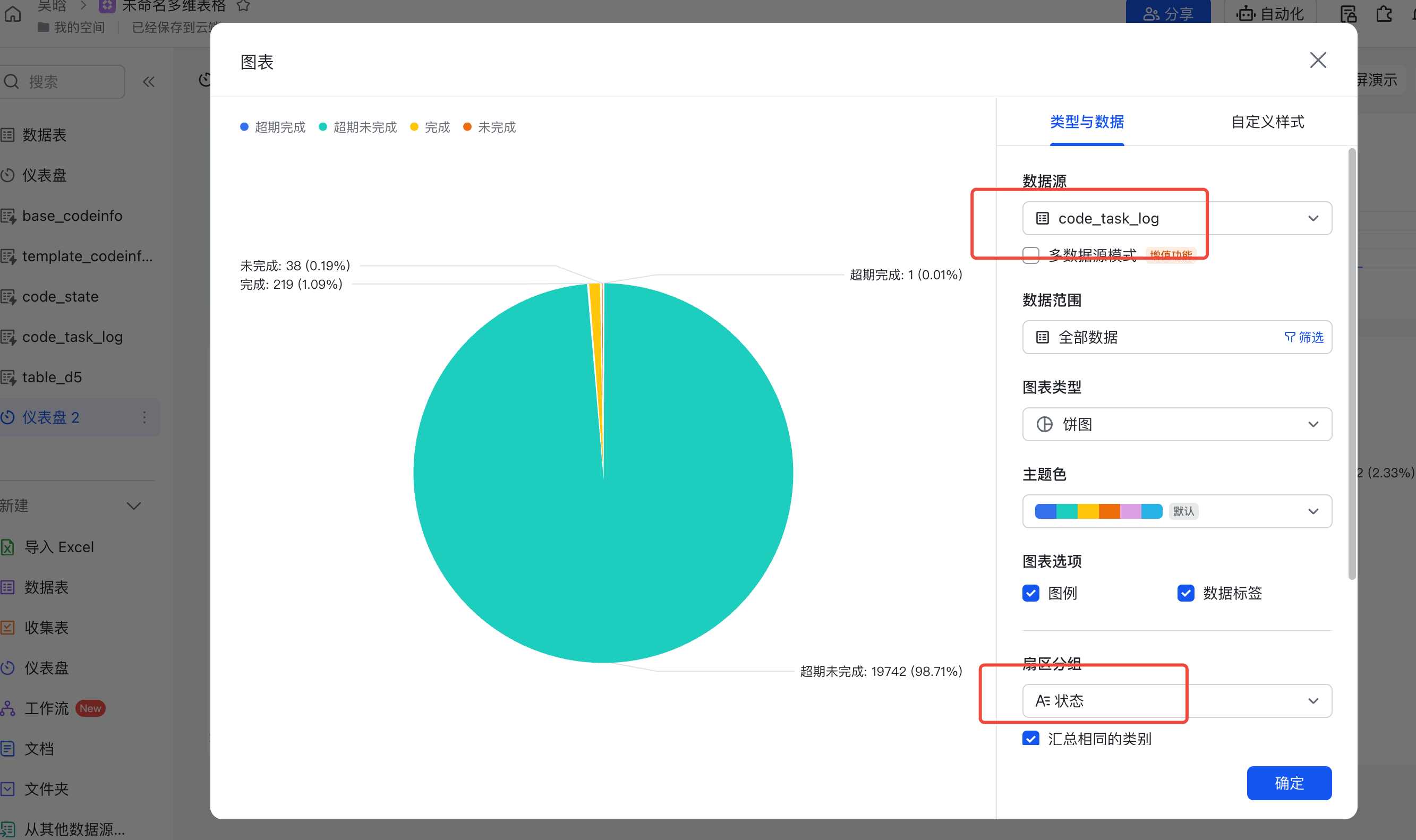
Task: Click the default theme color strip
Action: tap(1098, 511)
